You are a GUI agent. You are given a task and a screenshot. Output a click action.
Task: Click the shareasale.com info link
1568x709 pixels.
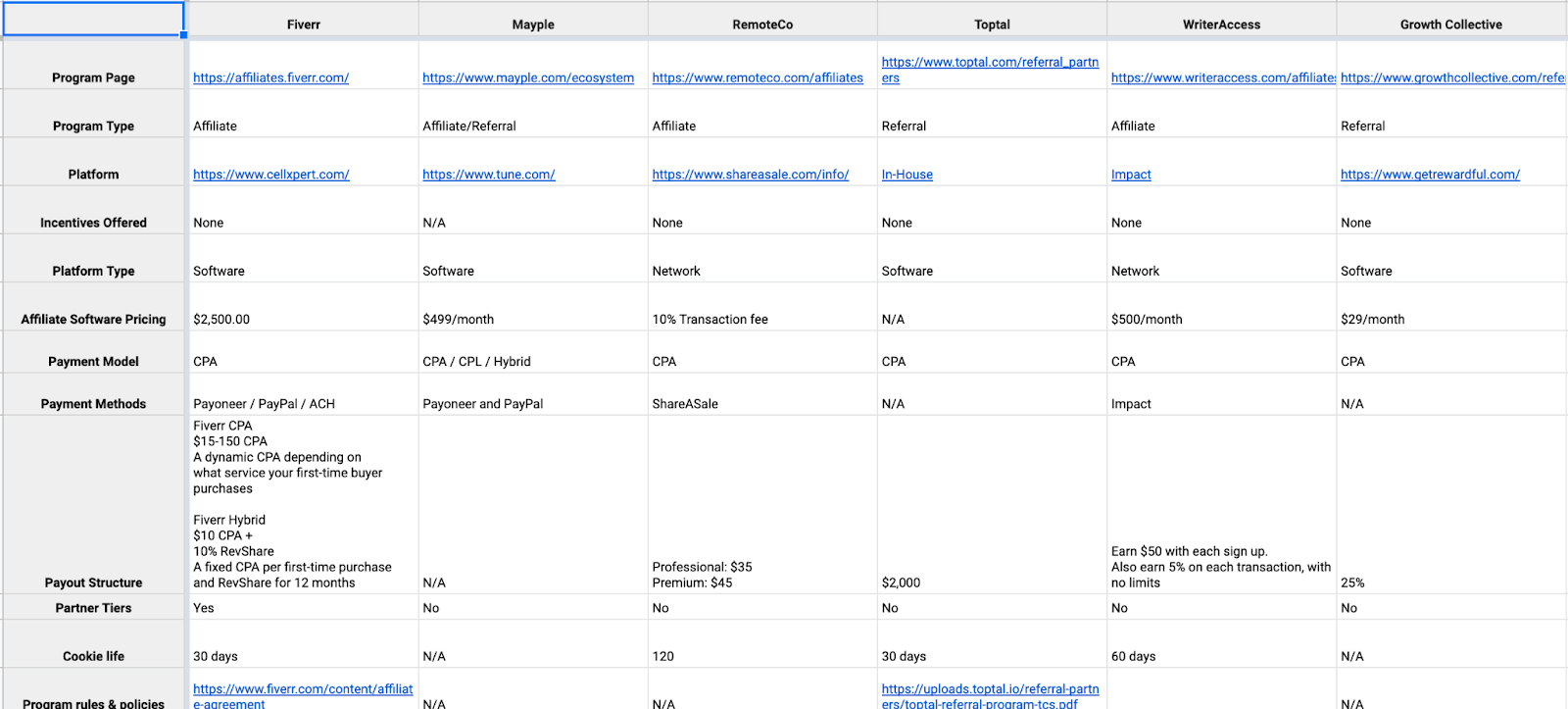click(750, 175)
